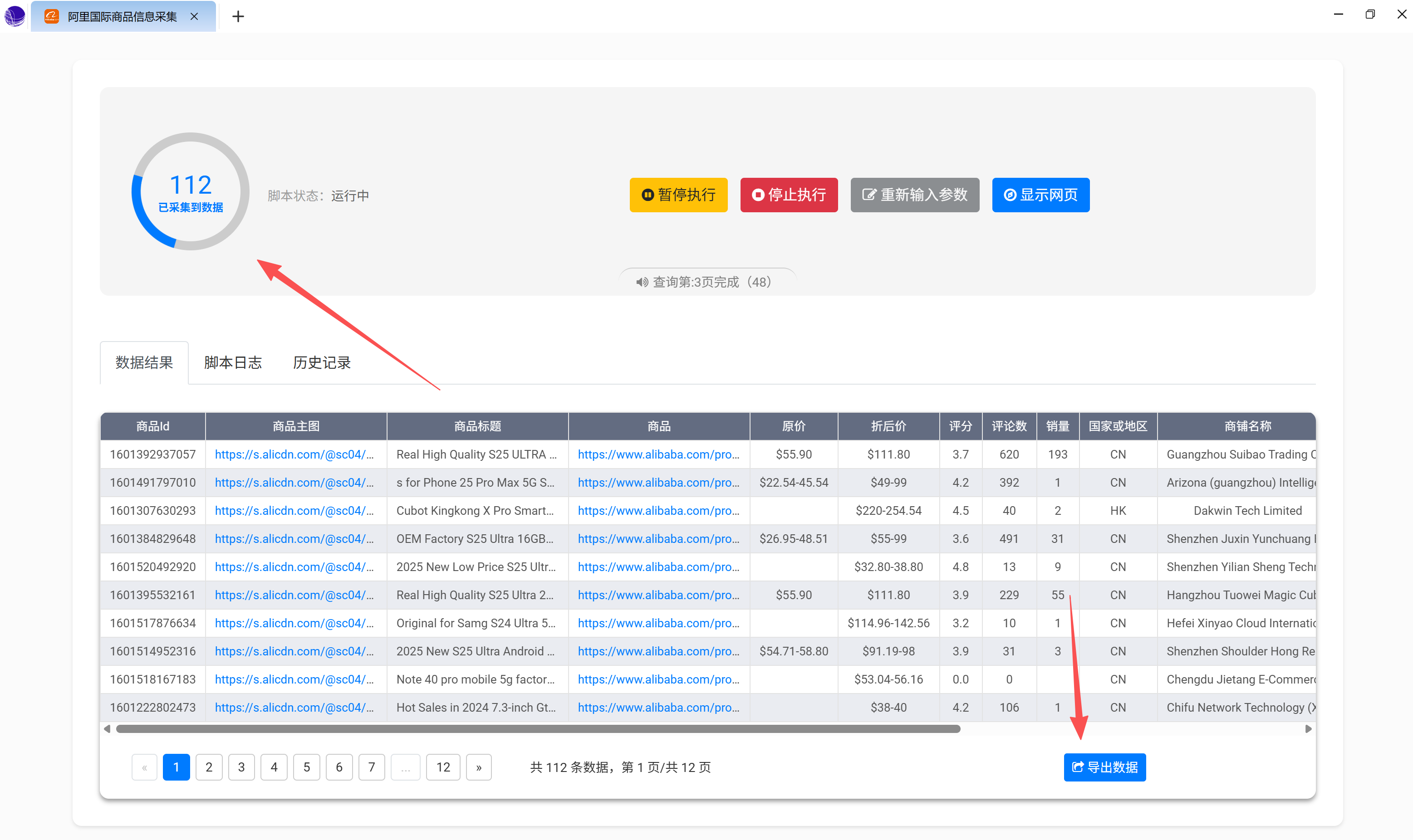Go to page 3
The image size is (1413, 840).
(x=241, y=767)
